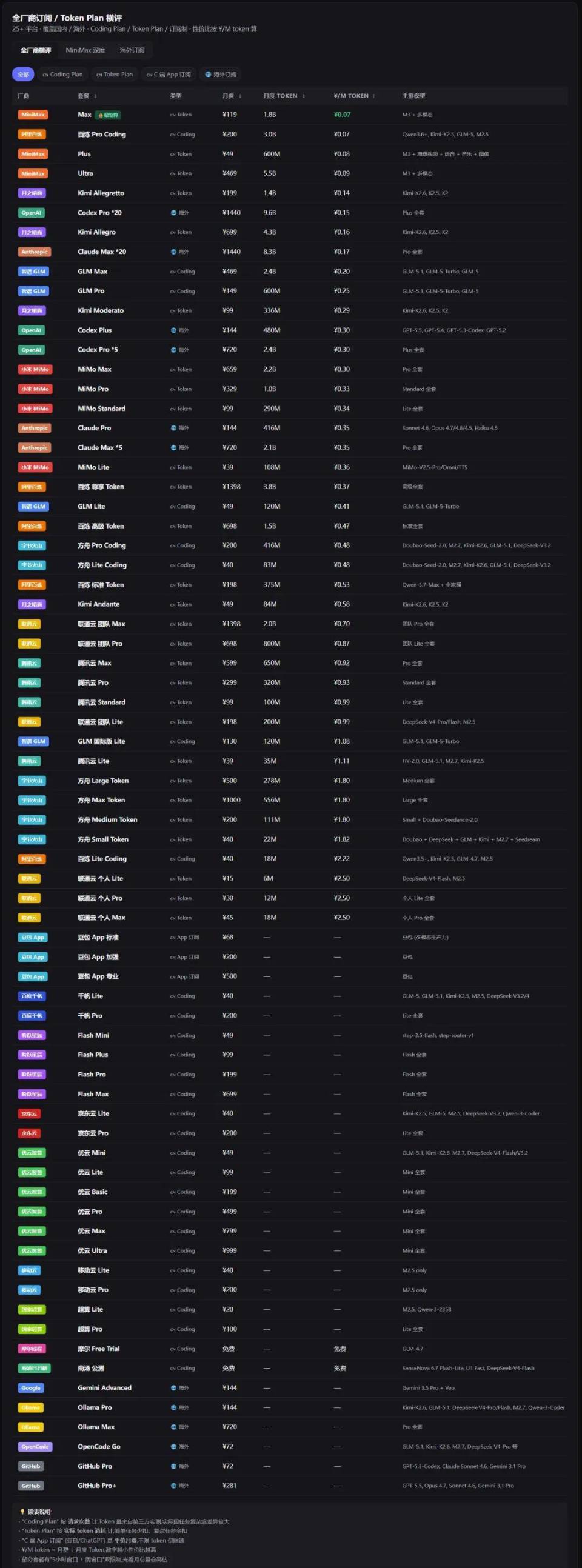Toggle the Coding Plan filter chip
Screen dimensions: 582x1568
point(62,75)
